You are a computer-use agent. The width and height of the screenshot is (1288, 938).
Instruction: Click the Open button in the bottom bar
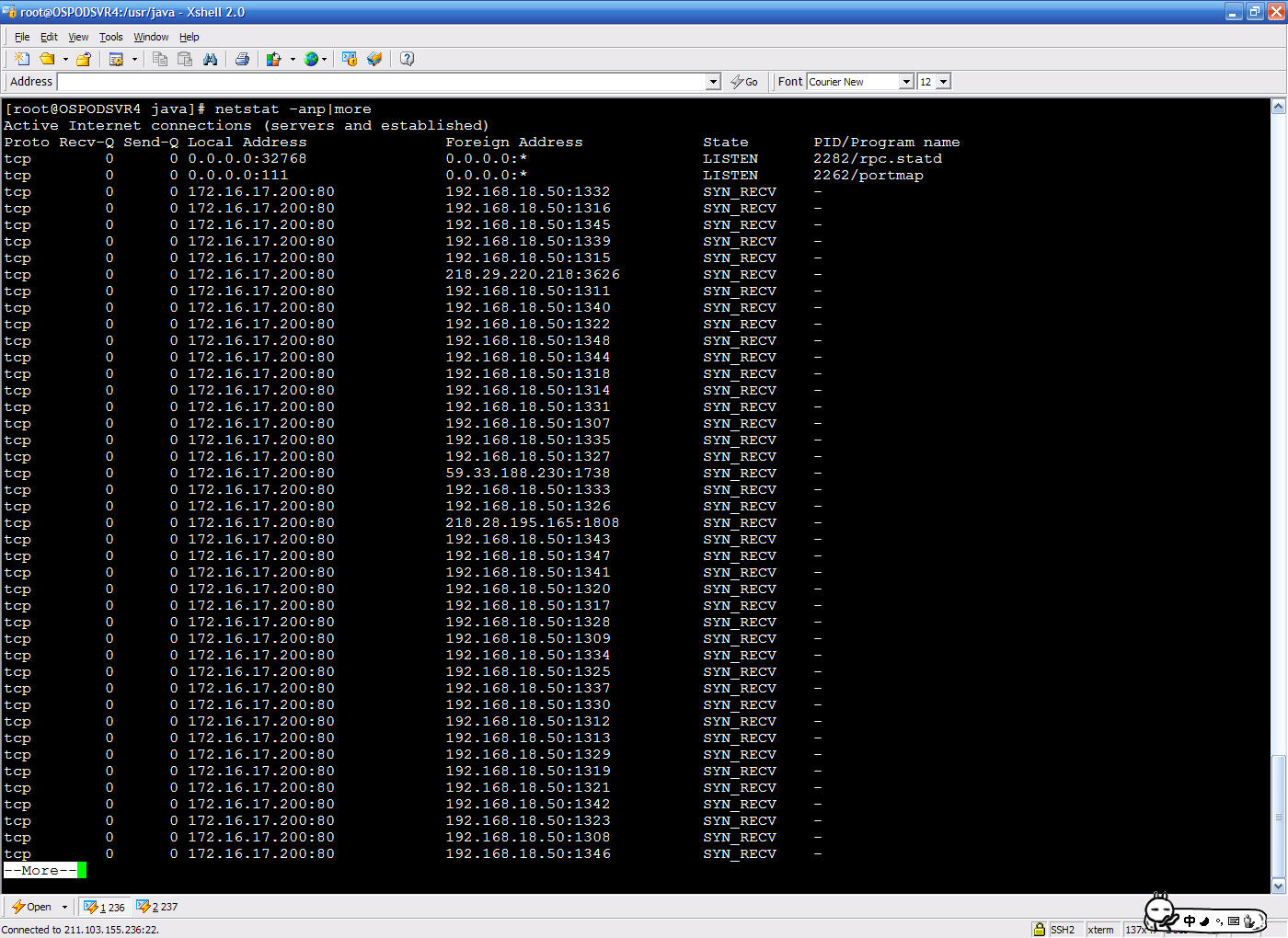click(31, 907)
